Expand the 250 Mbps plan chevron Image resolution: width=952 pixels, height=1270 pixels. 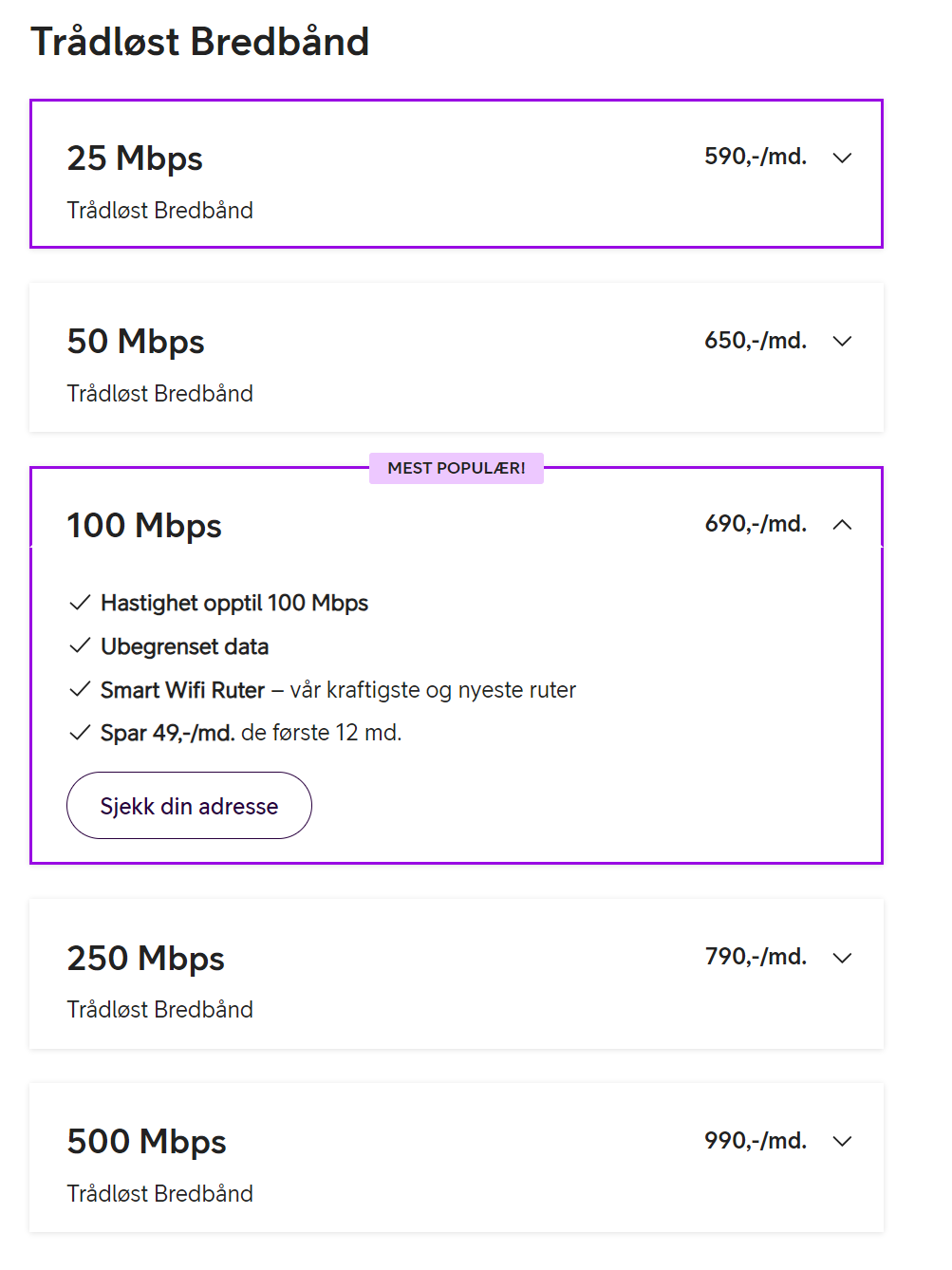pyautogui.click(x=842, y=958)
